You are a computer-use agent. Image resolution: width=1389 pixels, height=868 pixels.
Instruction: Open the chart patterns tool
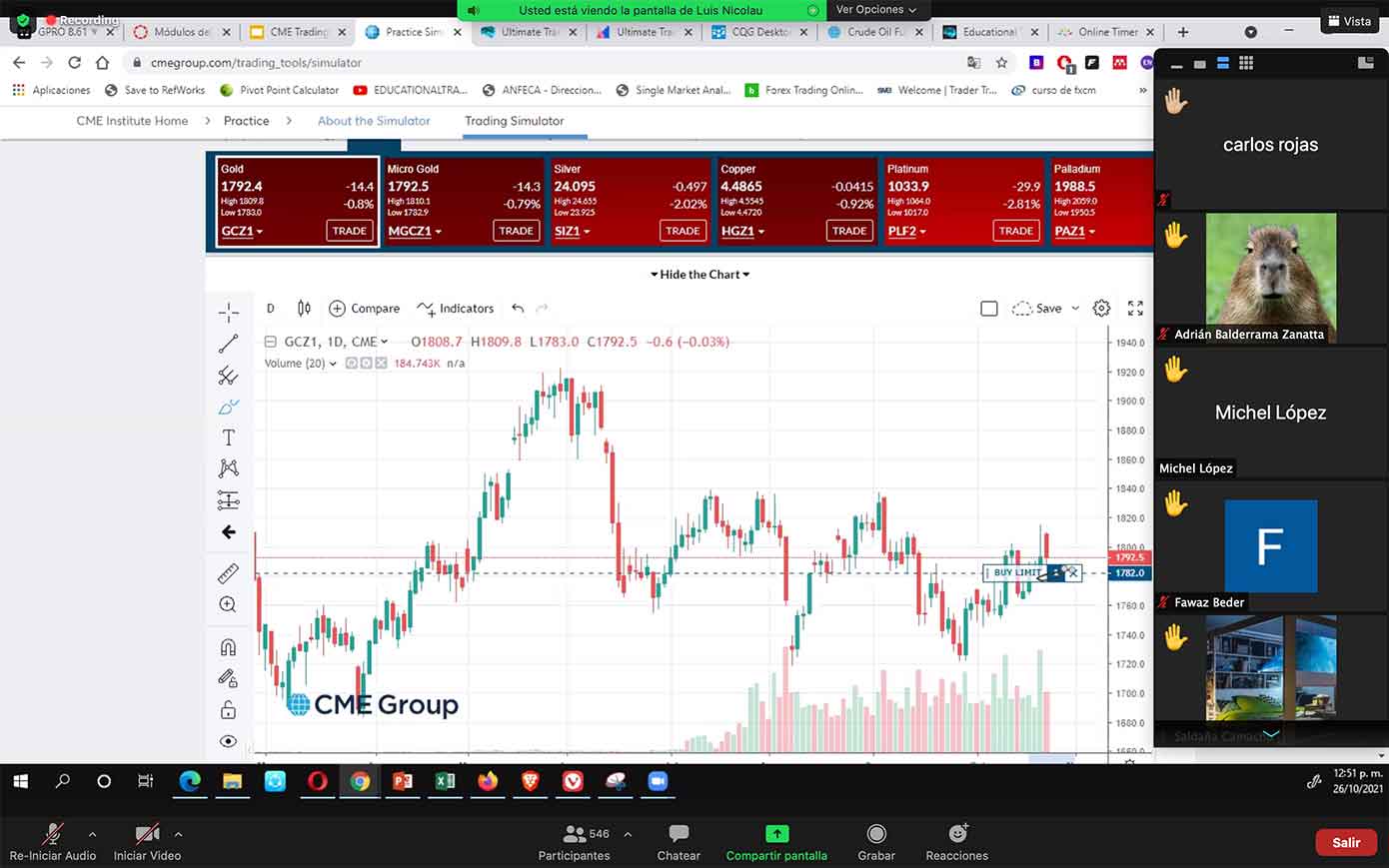(228, 468)
